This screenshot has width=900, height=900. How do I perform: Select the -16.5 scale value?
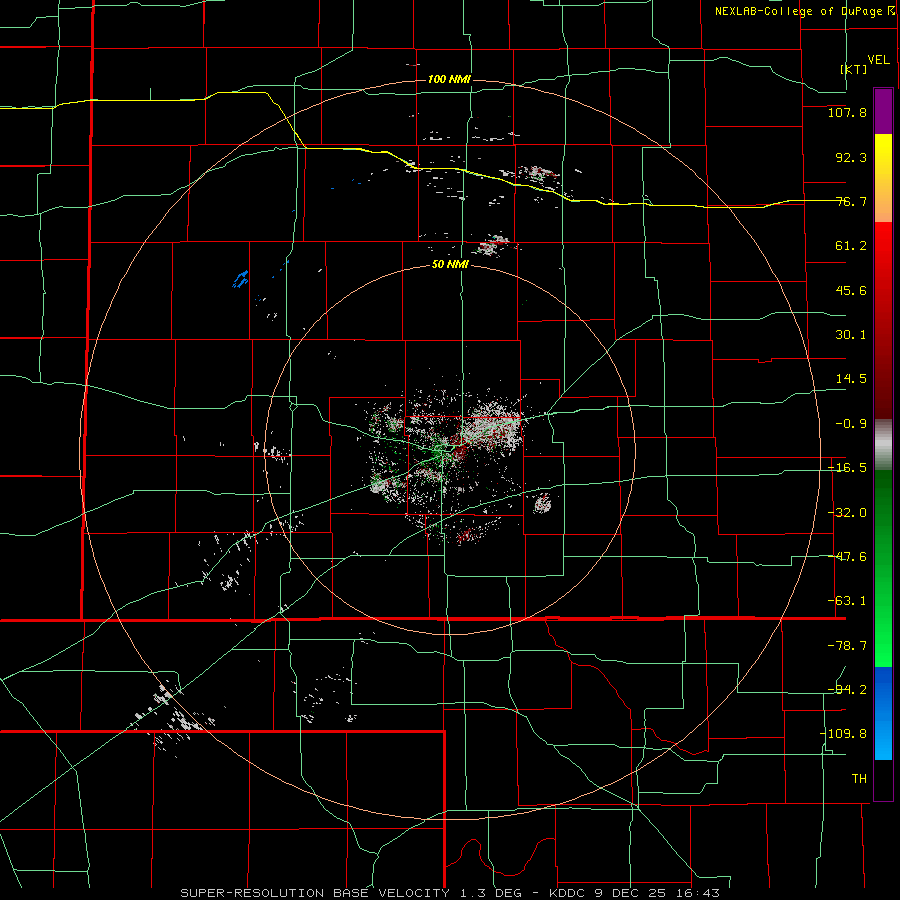point(847,468)
